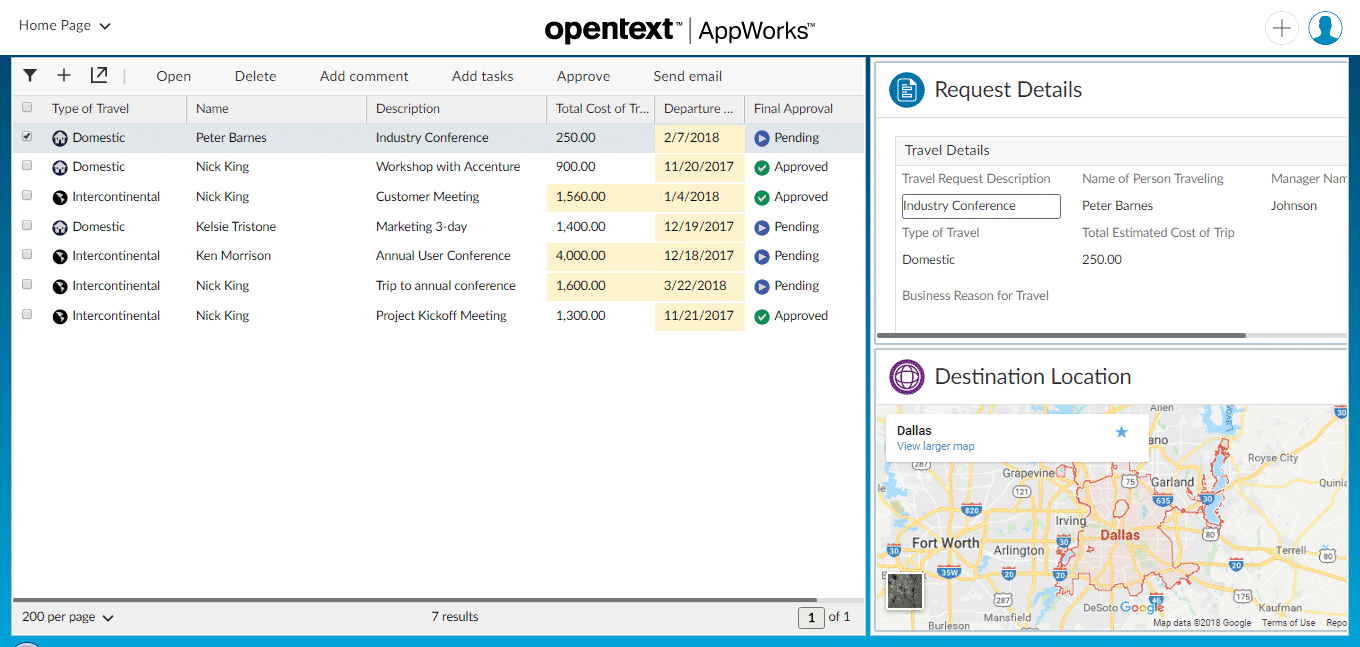Star the Dallas location on the map
Screen dimensions: 1360x647
pos(1121,432)
